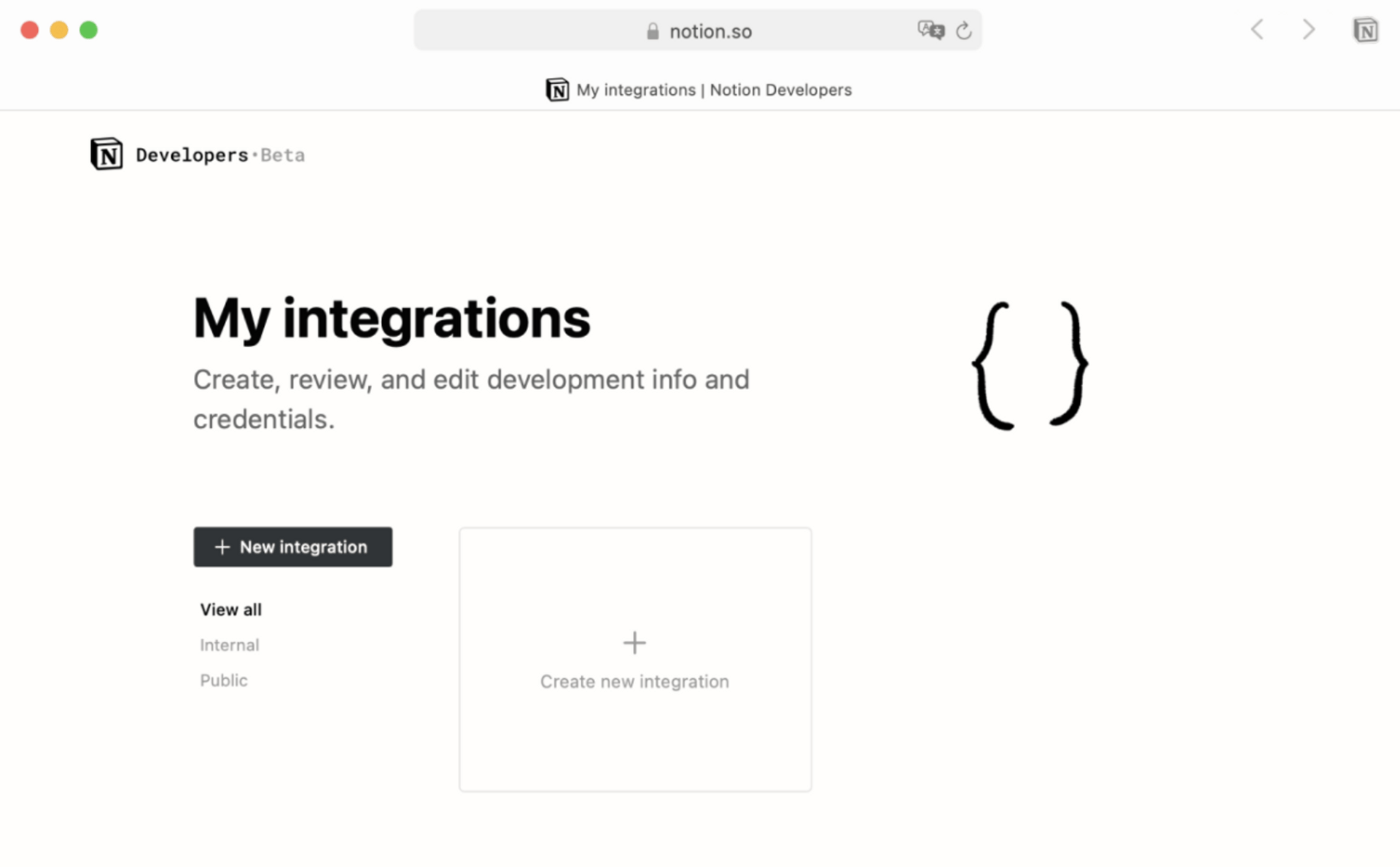
Task: Open the translate page icon in address bar
Action: 930,30
